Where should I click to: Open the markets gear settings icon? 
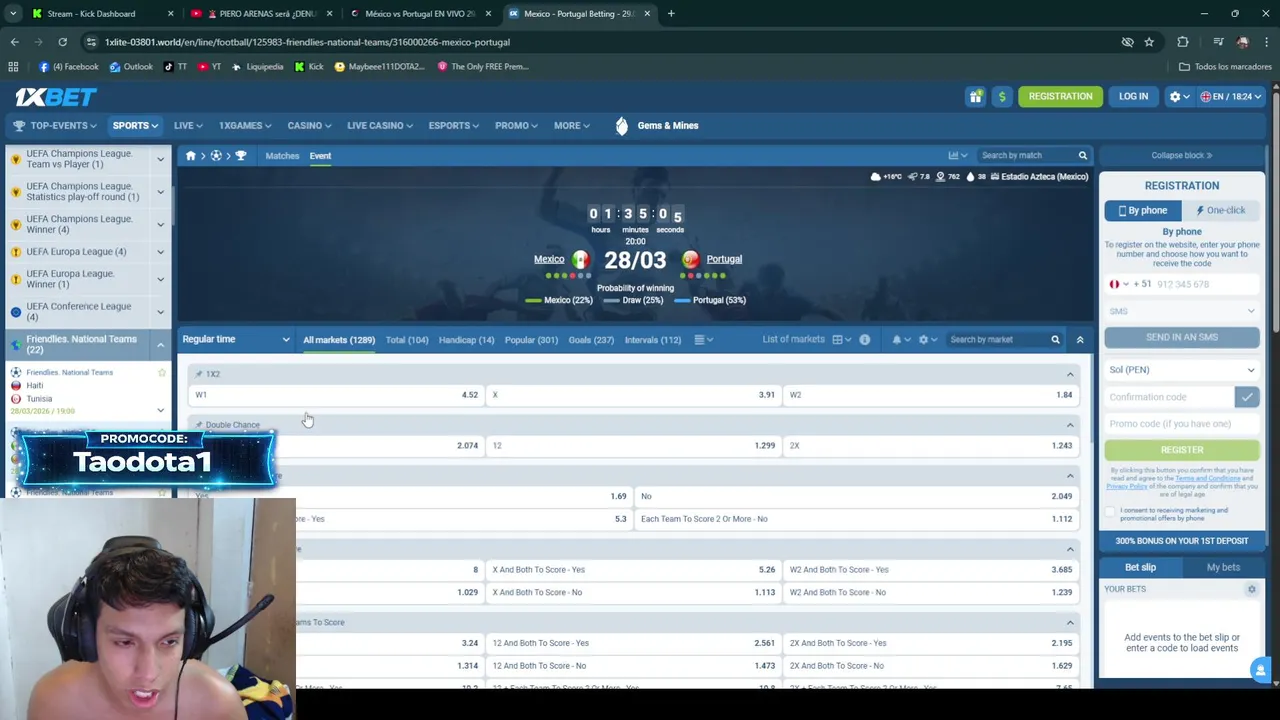coord(923,340)
